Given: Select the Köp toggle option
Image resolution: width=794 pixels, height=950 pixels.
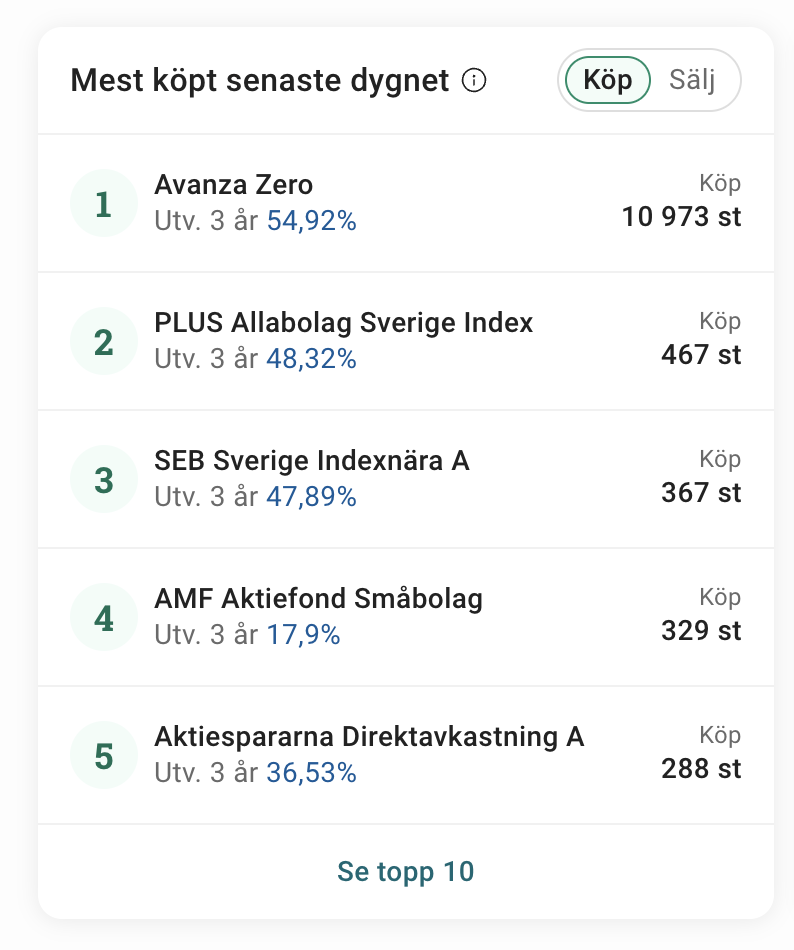Looking at the screenshot, I should [607, 80].
